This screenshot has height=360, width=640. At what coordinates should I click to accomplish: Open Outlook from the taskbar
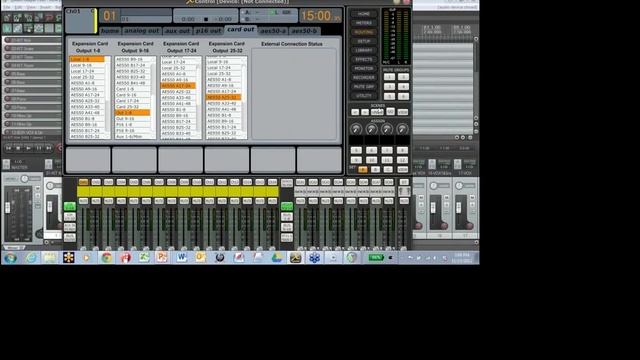click(x=200, y=258)
